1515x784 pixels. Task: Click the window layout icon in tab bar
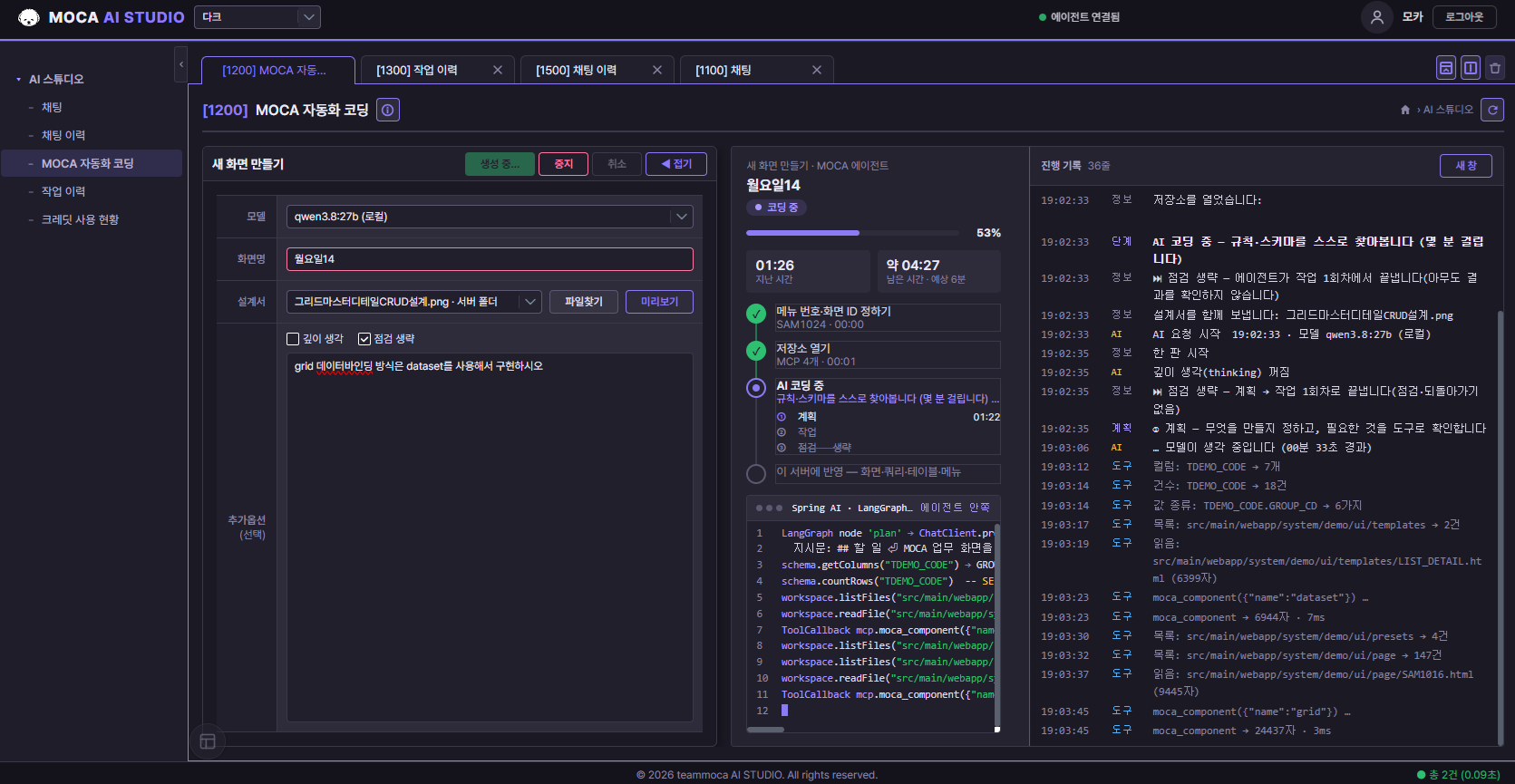point(1446,68)
